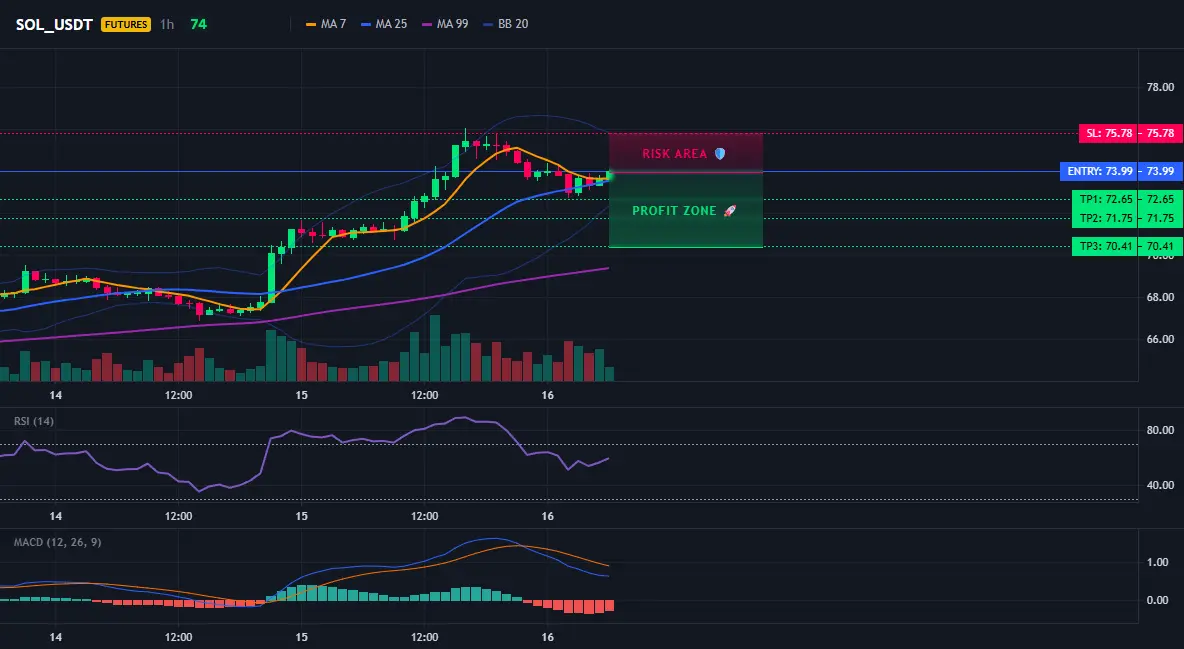Click the SOL_USDT symbol name

click(54, 24)
